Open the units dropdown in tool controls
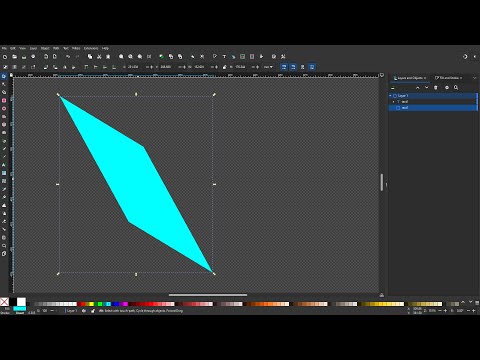Image resolution: width=480 pixels, height=360 pixels. click(268, 67)
